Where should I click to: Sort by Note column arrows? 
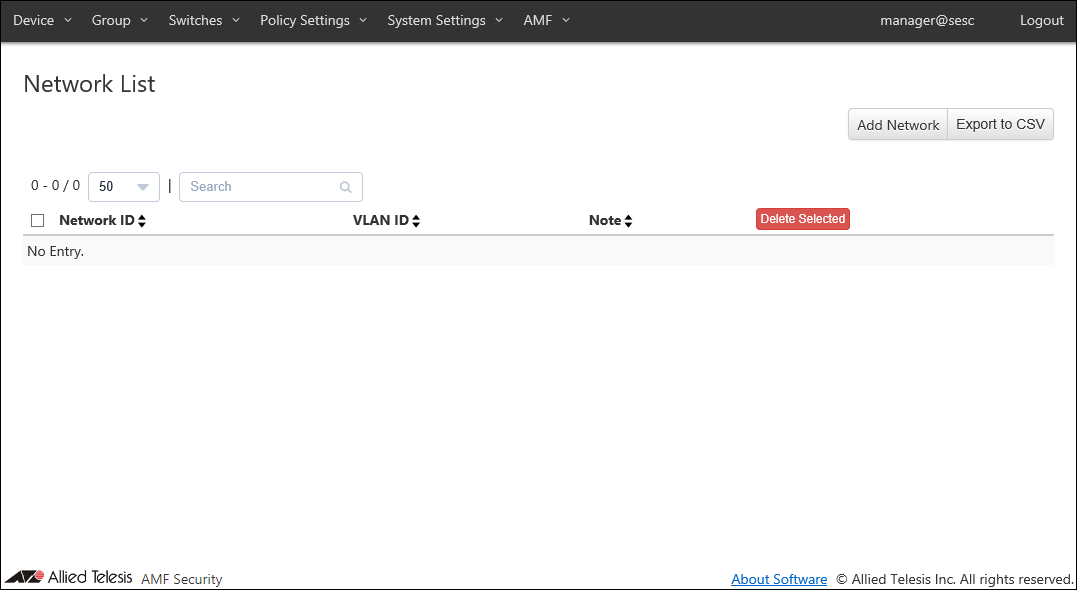pyautogui.click(x=628, y=221)
